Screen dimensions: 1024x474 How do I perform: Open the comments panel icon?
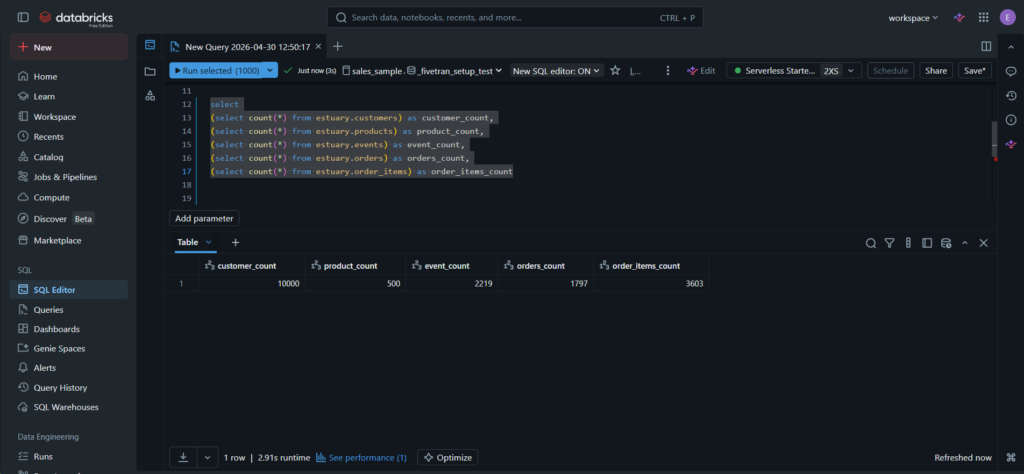(1011, 71)
